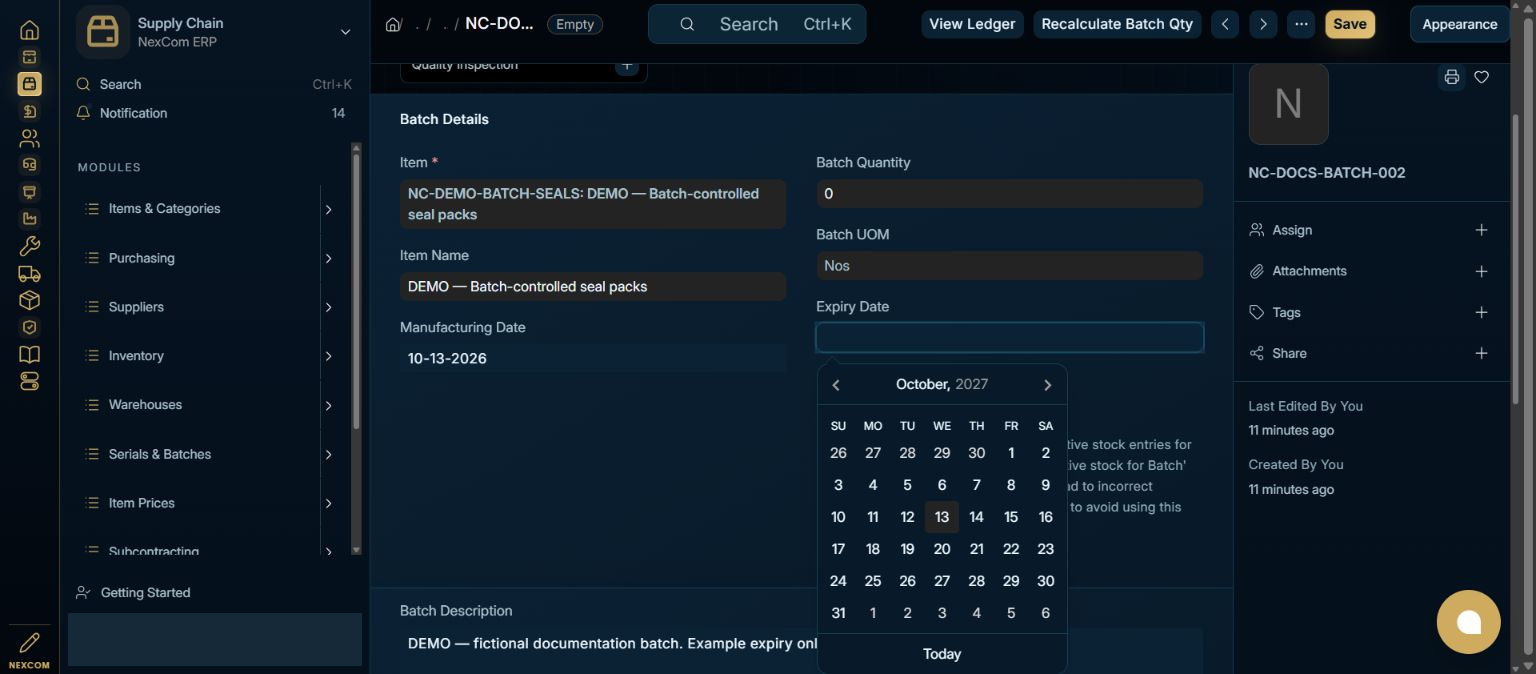The width and height of the screenshot is (1536, 674).
Task: Open Appearance settings
Action: 1460,24
